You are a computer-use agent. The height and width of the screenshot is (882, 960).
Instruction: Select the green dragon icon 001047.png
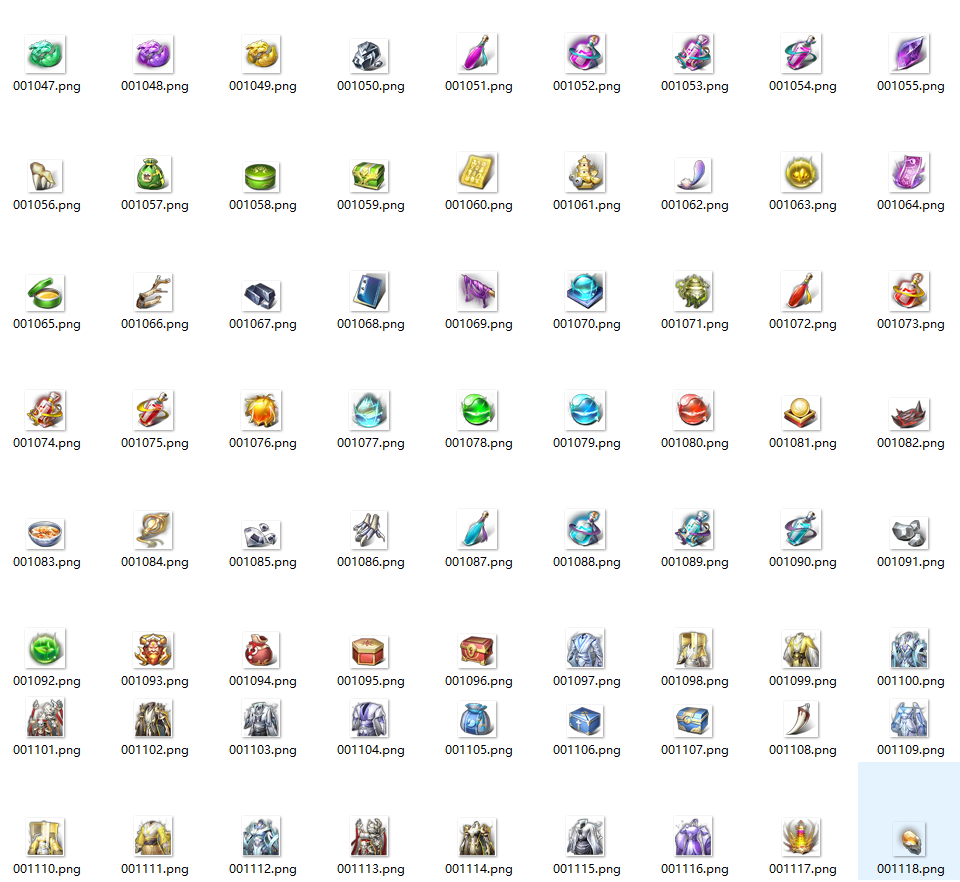tap(45, 53)
